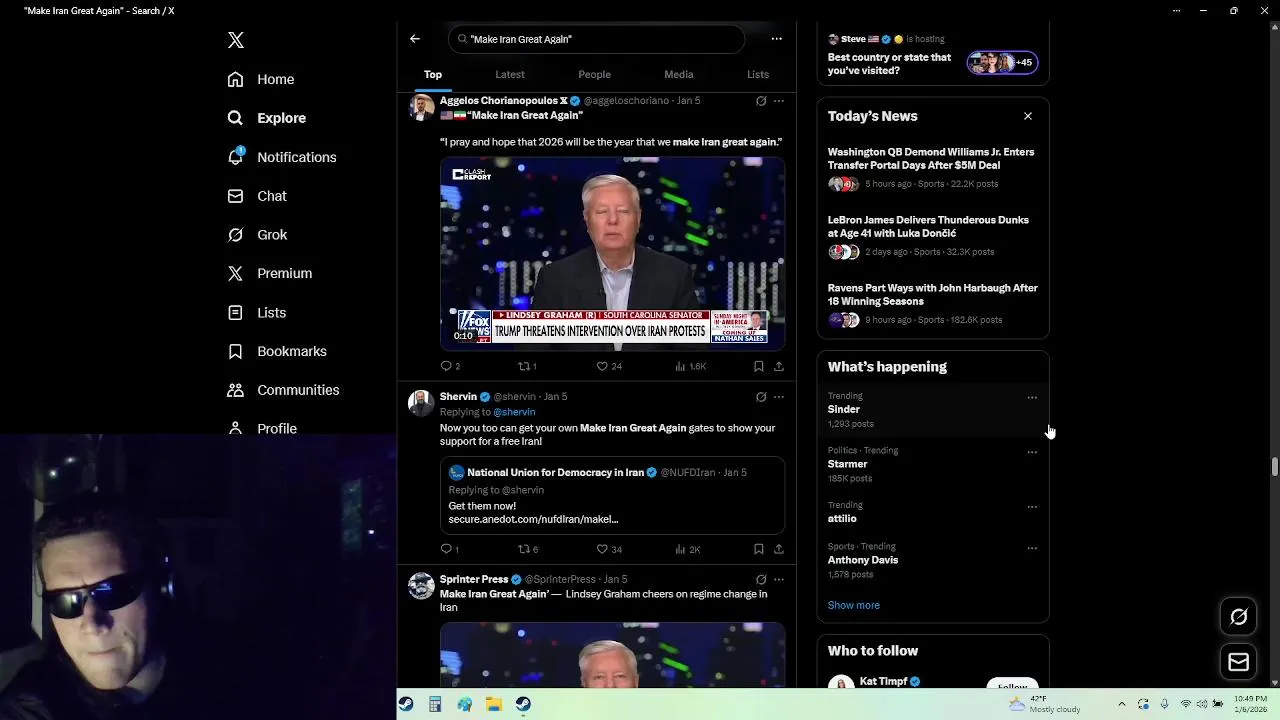Viewport: 1280px width, 720px height.
Task: Open the Explore page
Action: pos(267,118)
